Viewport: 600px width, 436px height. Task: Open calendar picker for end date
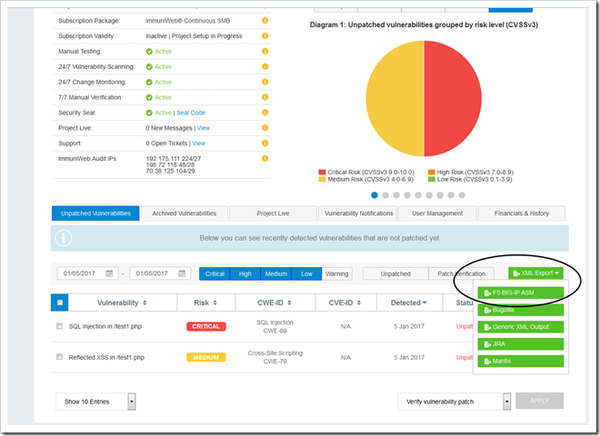pos(184,273)
